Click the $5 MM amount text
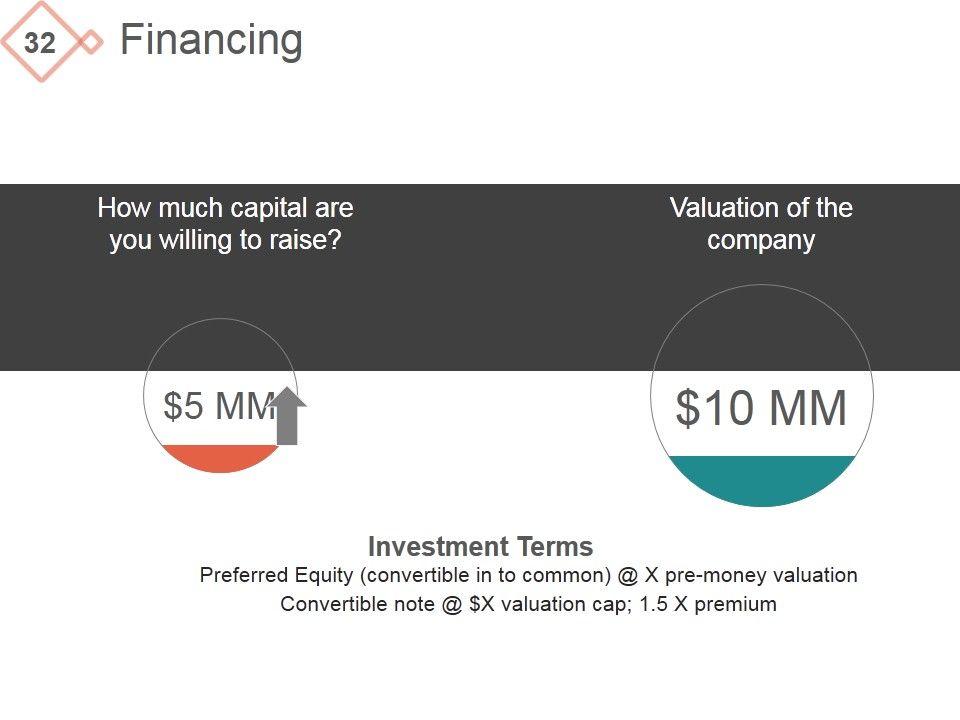960x720 pixels. (217, 407)
